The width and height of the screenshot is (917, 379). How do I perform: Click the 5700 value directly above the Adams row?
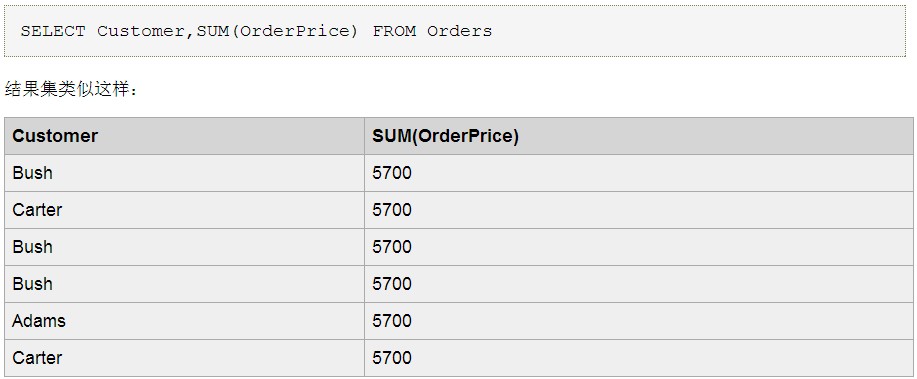(392, 284)
